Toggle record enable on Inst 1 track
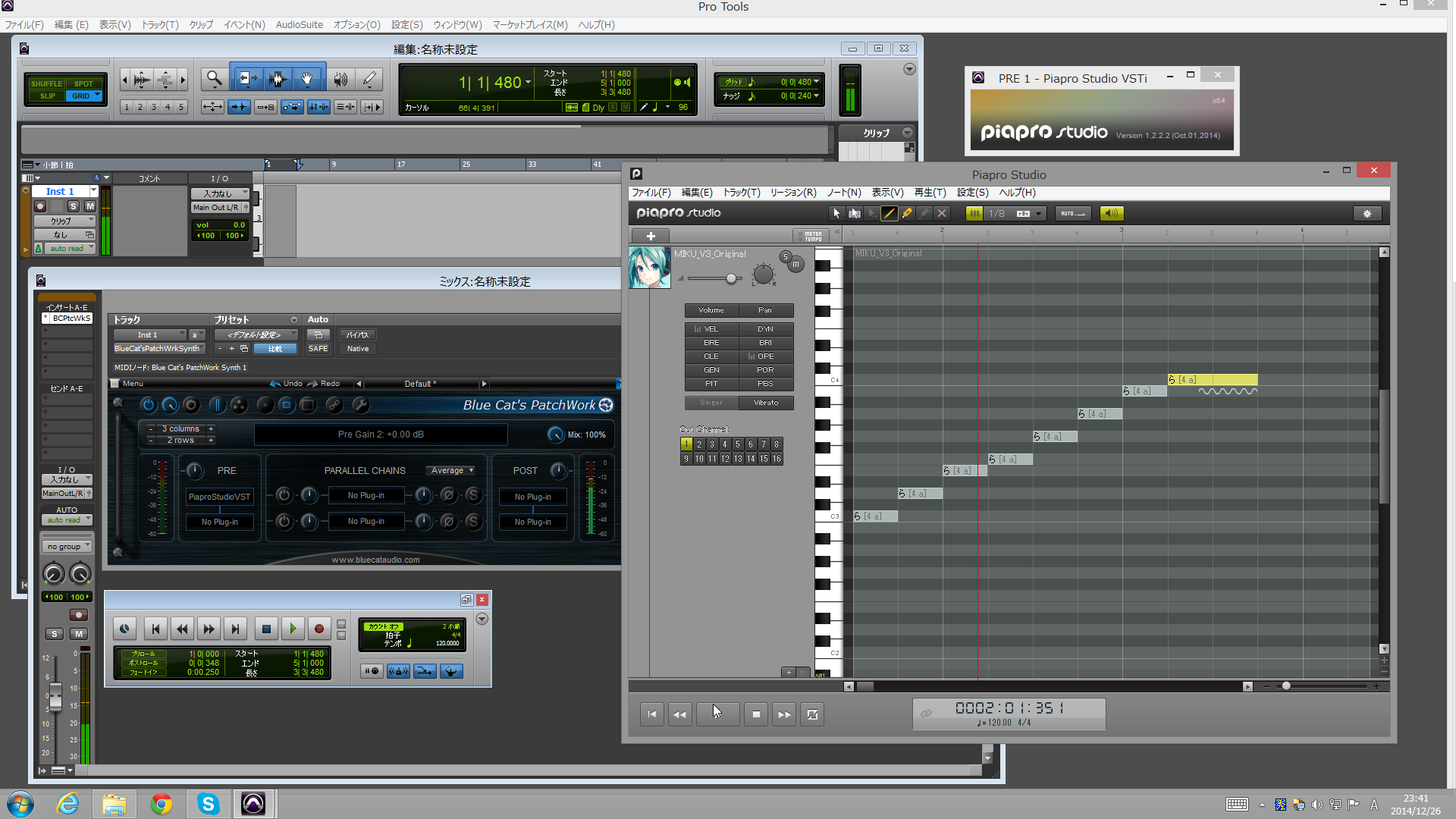The height and width of the screenshot is (819, 1456). point(40,206)
